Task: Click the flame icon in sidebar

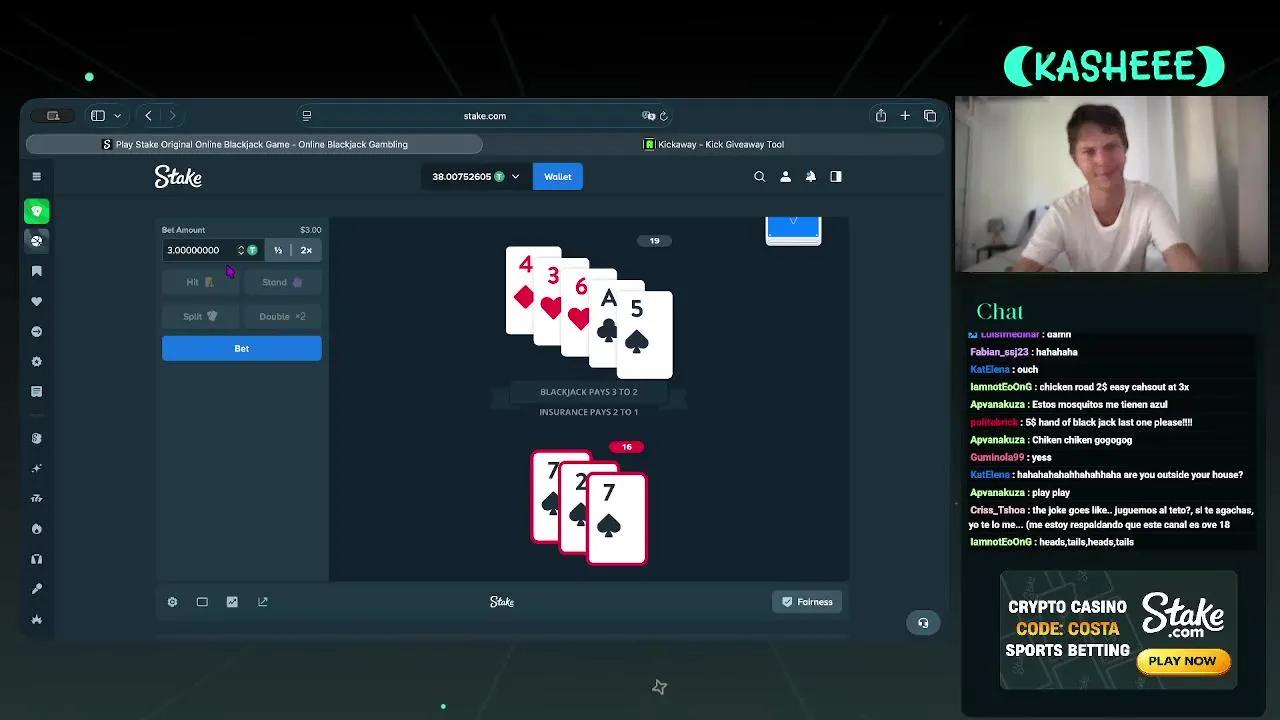Action: (x=37, y=528)
